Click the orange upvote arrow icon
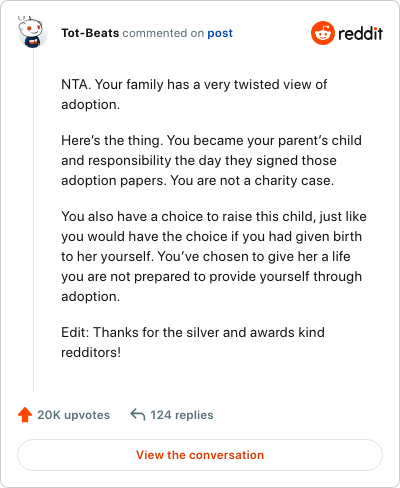Image resolution: width=400 pixels, height=488 pixels. click(25, 415)
